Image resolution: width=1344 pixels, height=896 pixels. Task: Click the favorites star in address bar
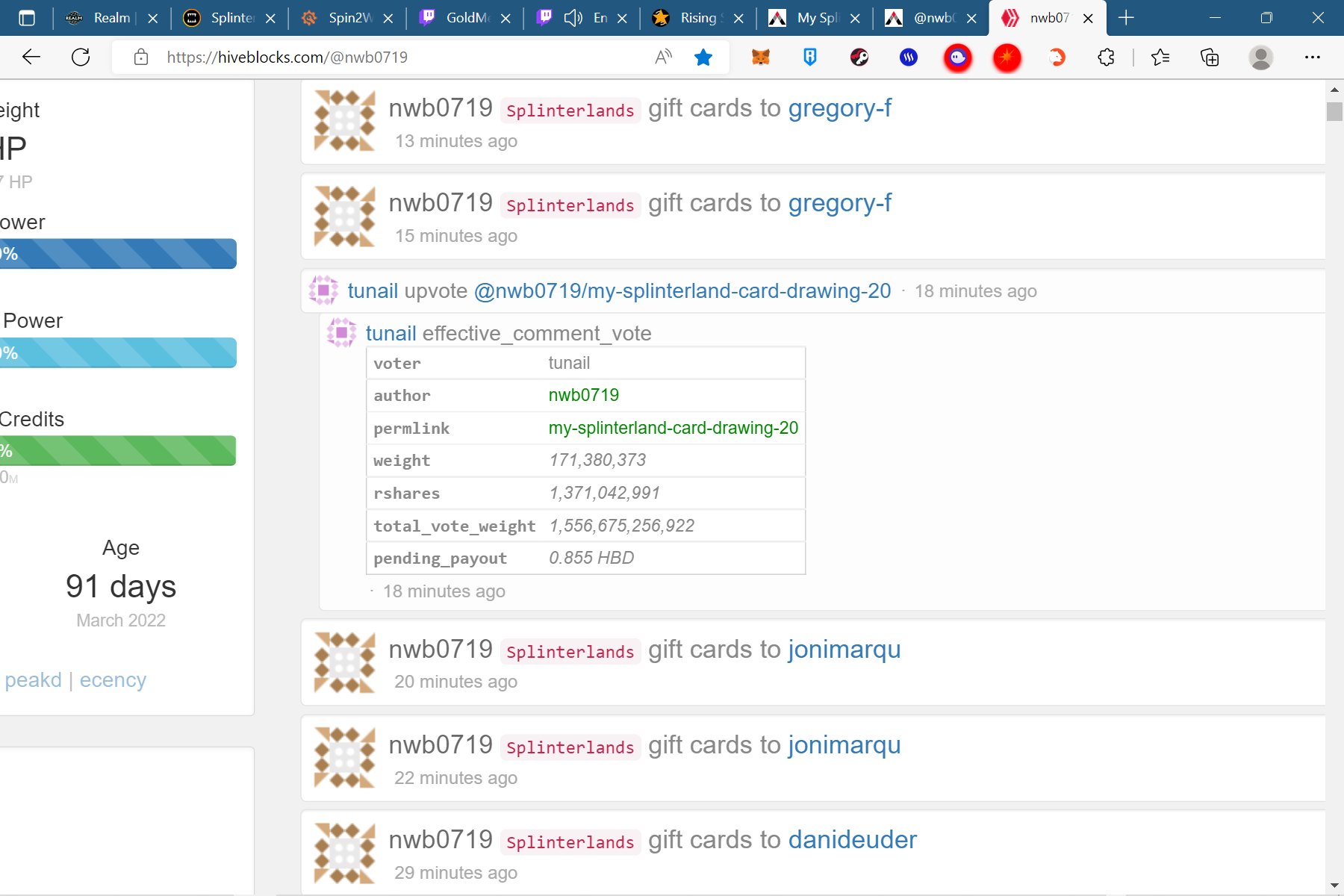coord(703,57)
